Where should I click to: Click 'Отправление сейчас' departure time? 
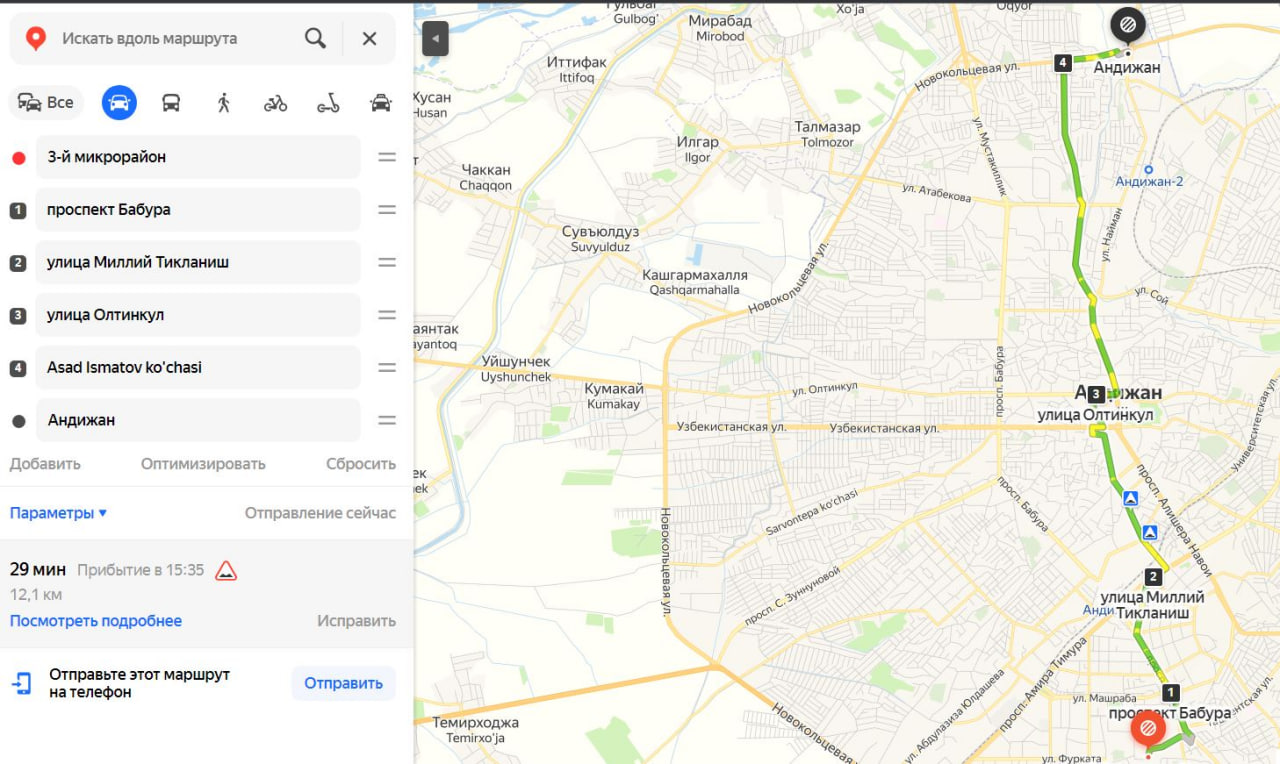(320, 513)
